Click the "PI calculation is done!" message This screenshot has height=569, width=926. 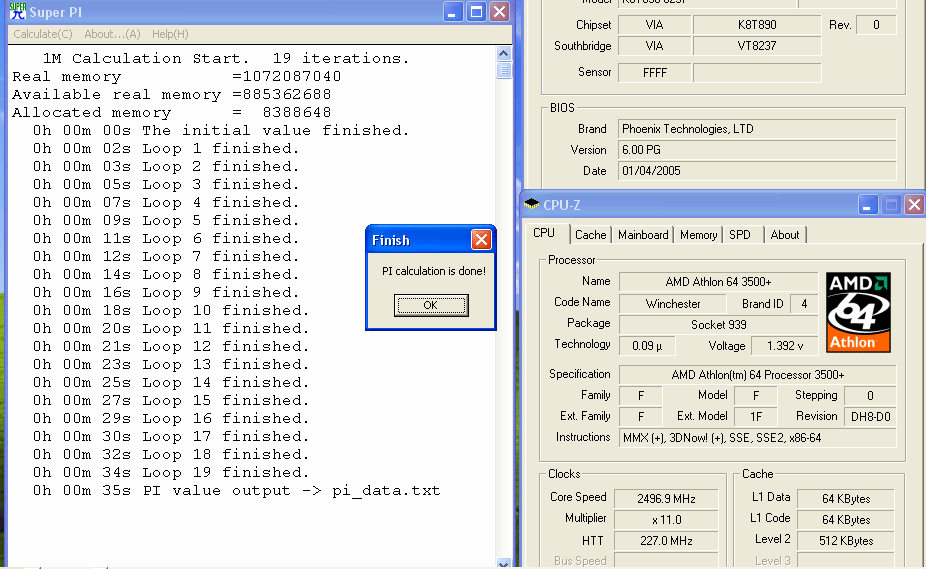(433, 271)
